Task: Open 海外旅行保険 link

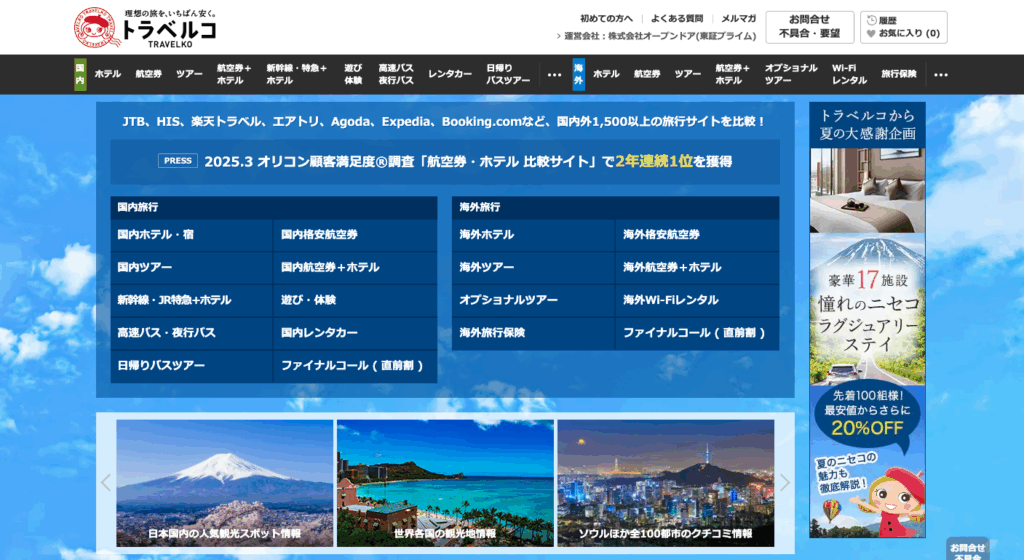Action: click(x=533, y=333)
